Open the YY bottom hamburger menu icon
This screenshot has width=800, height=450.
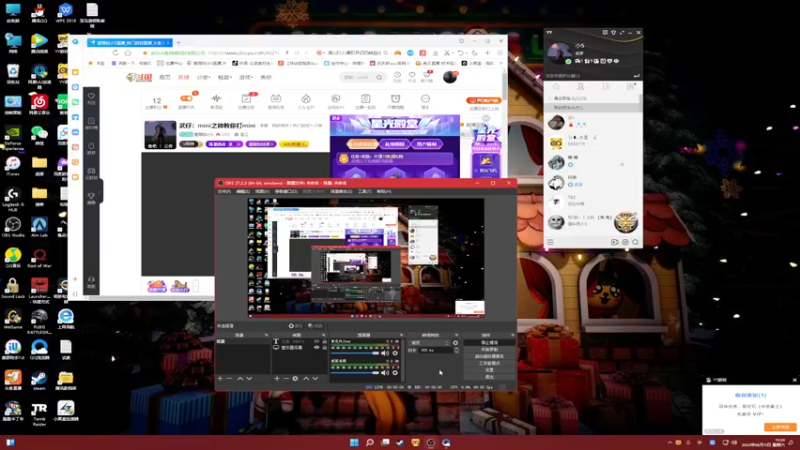(550, 242)
